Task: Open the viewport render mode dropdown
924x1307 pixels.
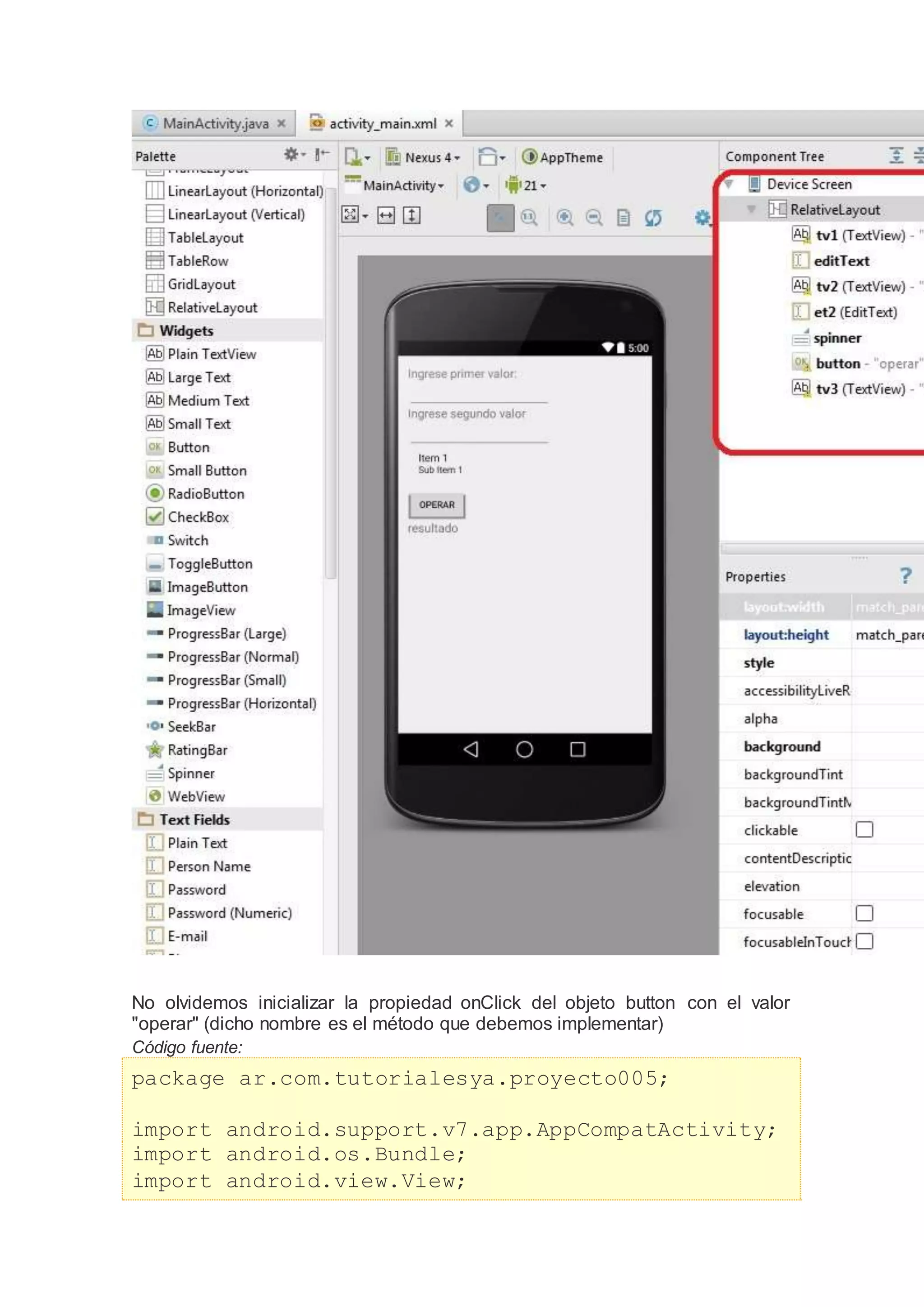Action: (x=355, y=215)
